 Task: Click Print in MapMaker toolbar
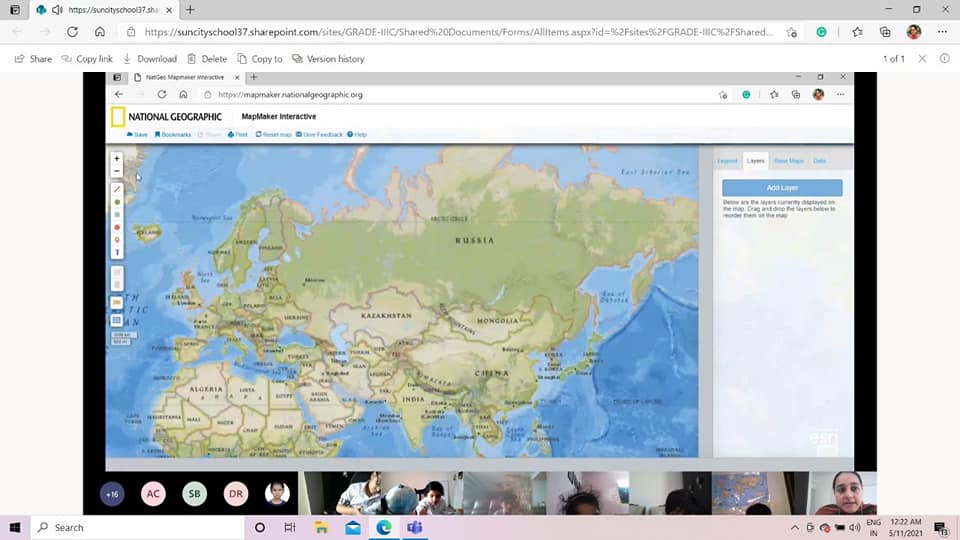(238, 135)
